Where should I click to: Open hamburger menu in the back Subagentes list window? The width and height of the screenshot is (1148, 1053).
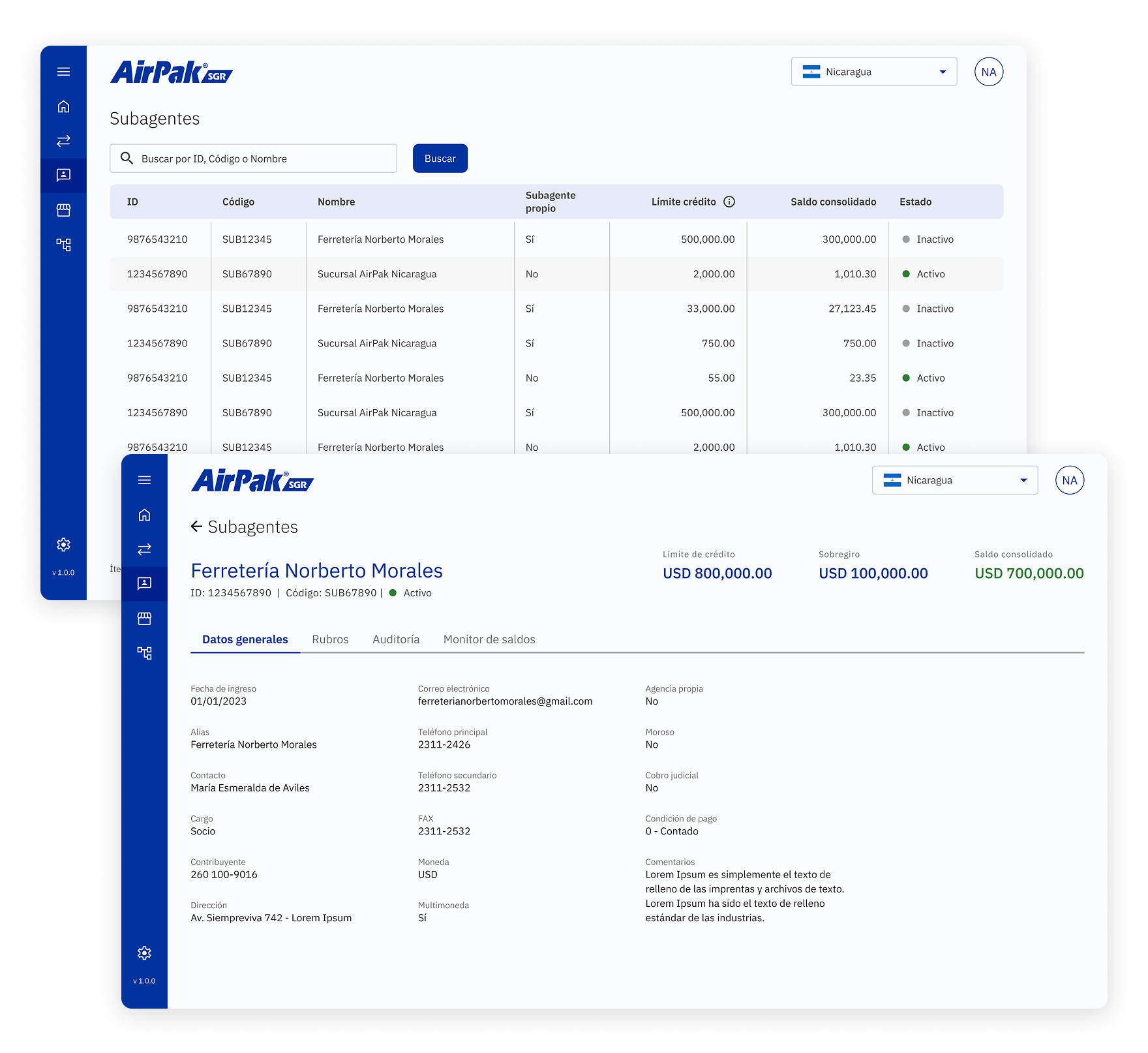(x=63, y=72)
